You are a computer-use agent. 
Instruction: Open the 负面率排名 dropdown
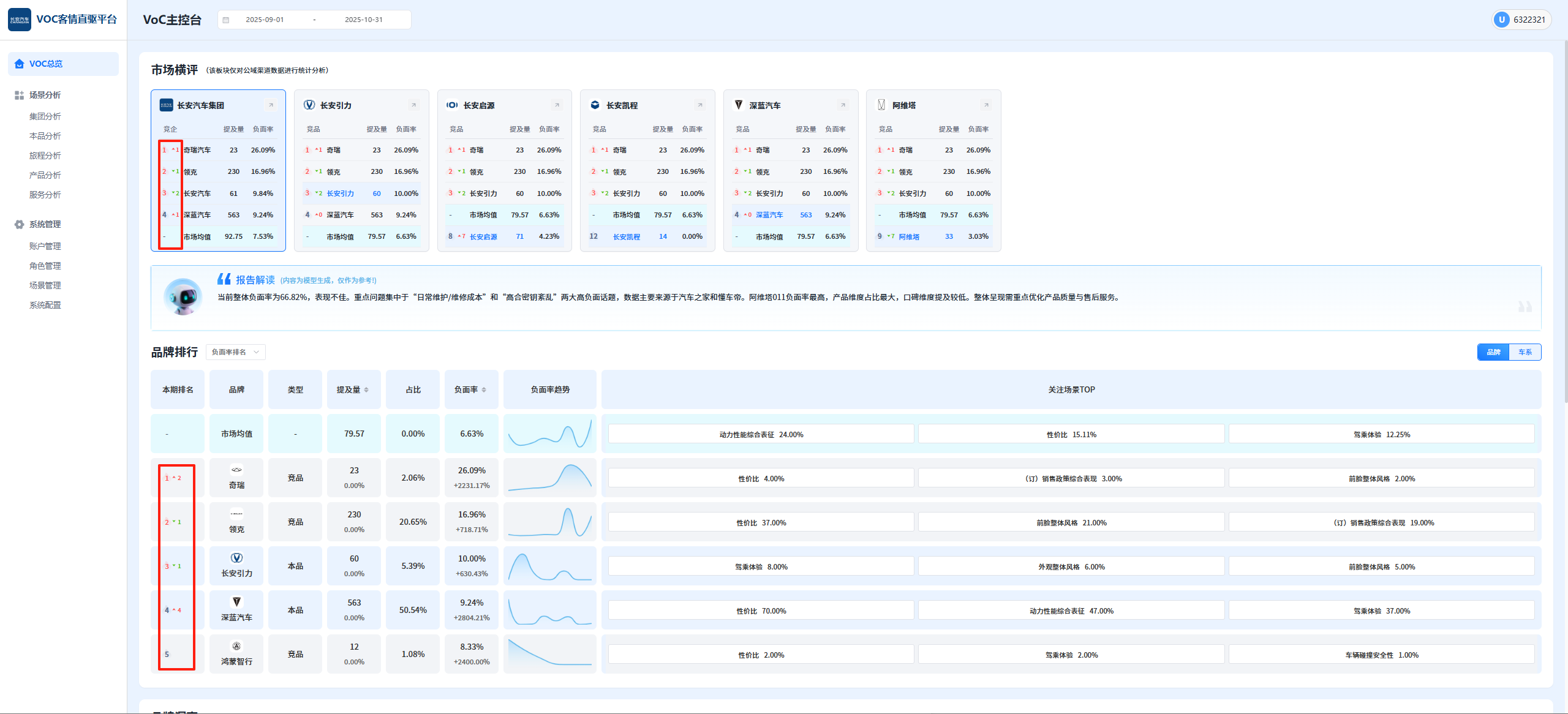(235, 352)
